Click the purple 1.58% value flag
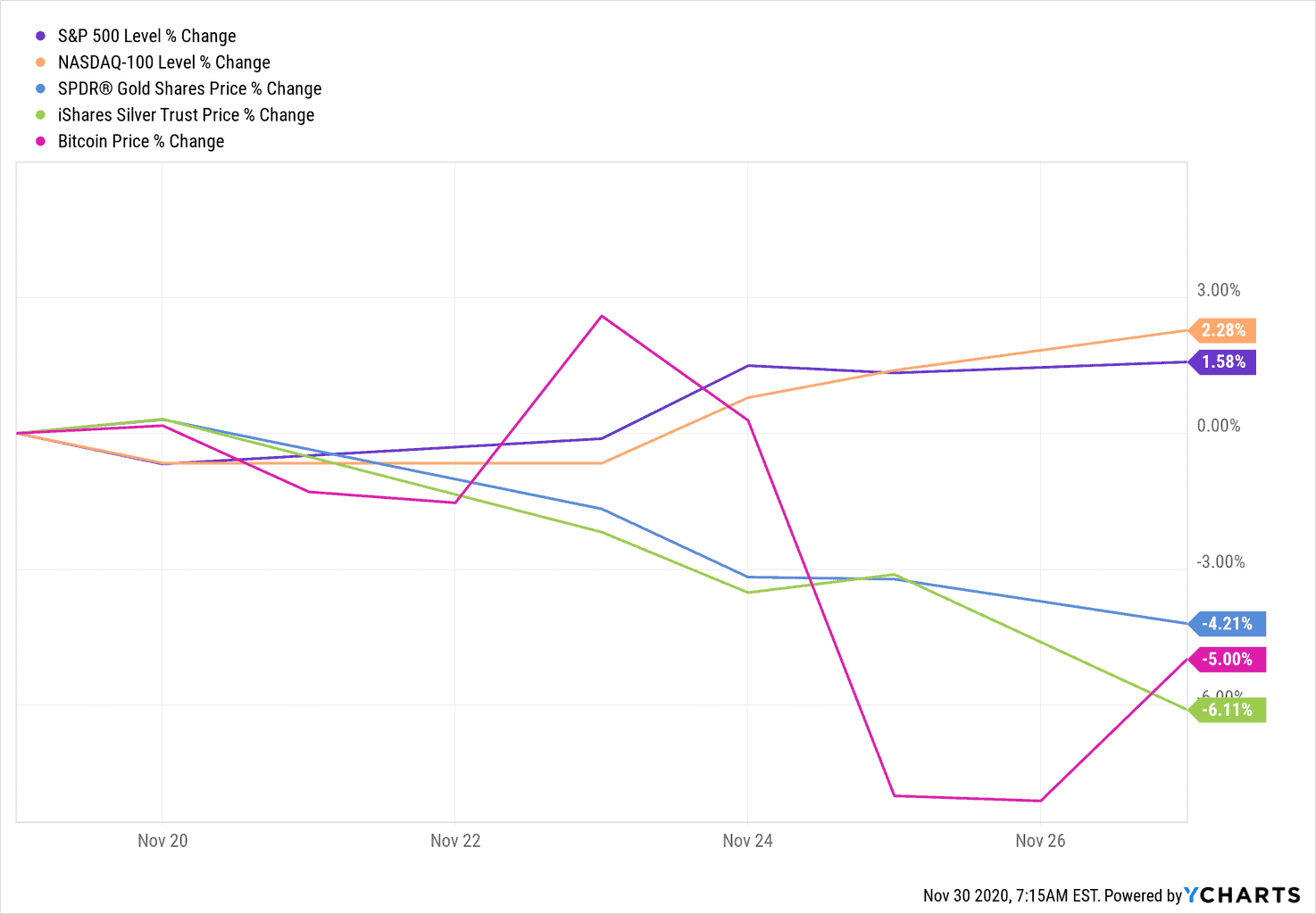The image size is (1316, 914). click(x=1223, y=361)
